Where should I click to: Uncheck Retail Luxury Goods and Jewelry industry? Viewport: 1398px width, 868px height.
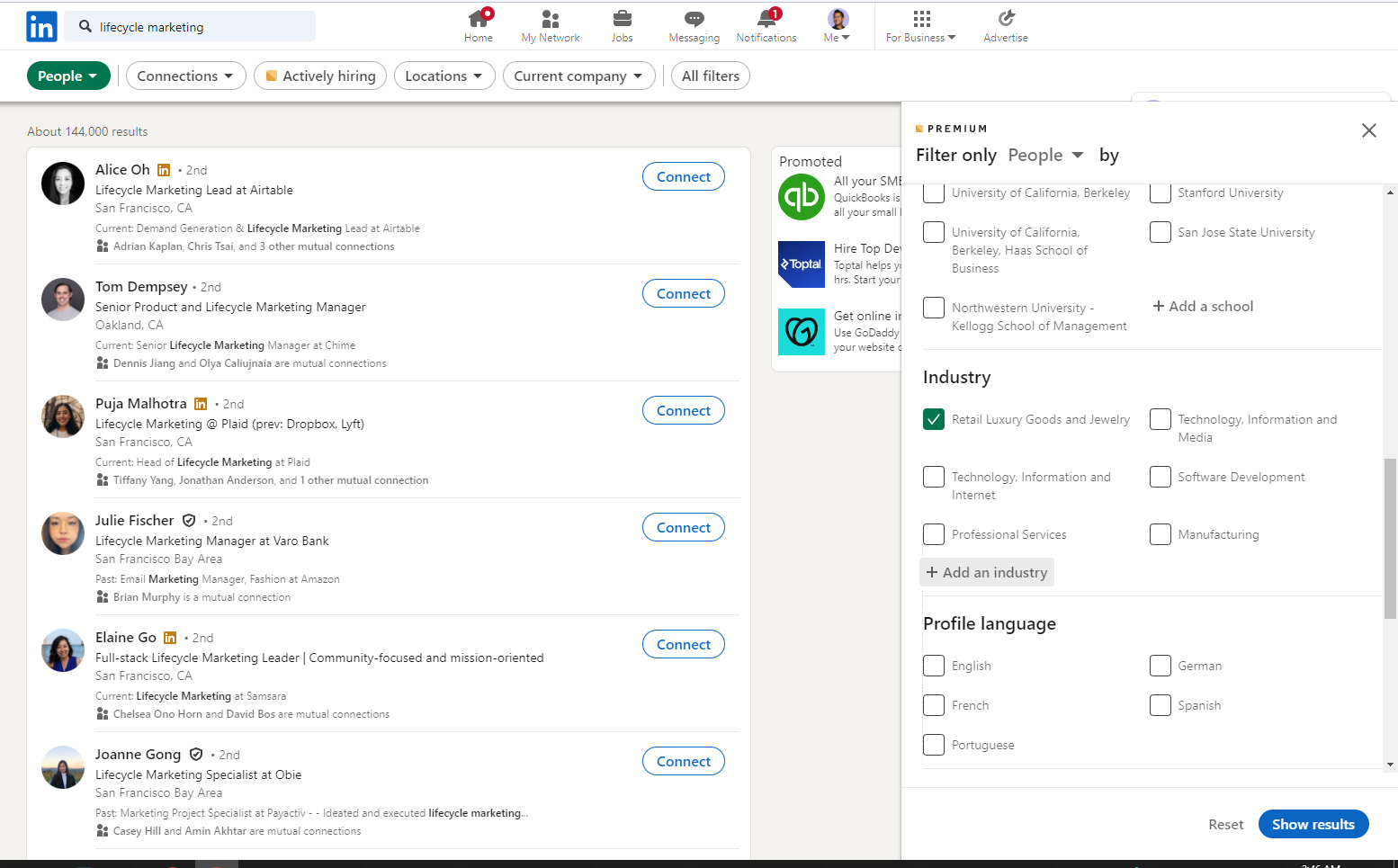pyautogui.click(x=934, y=419)
